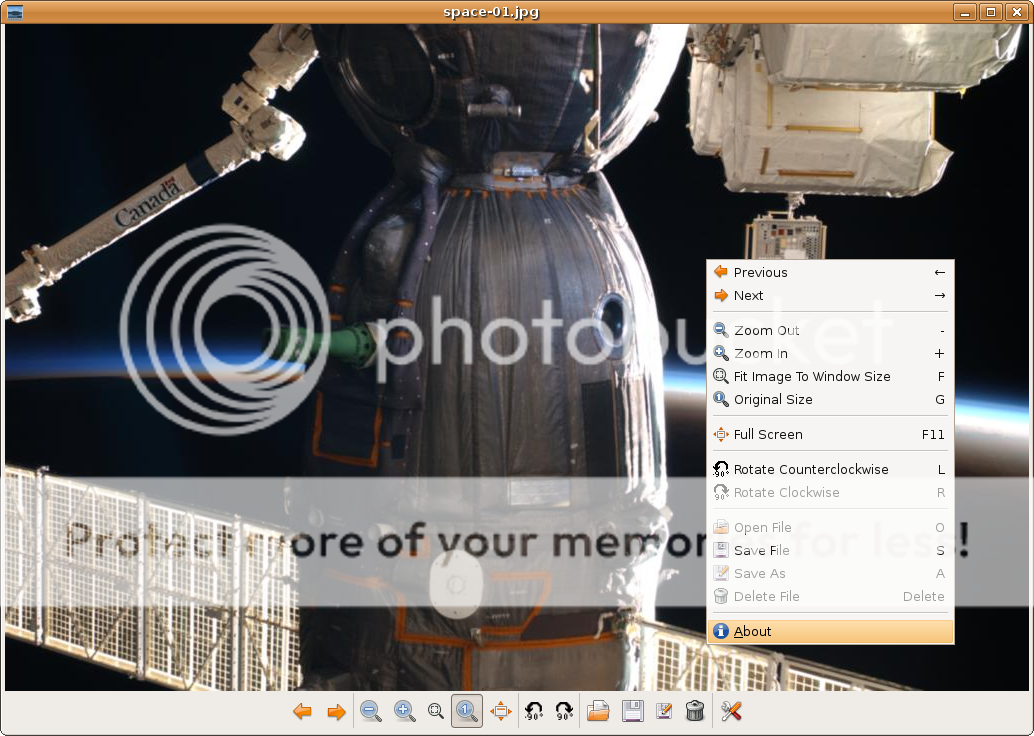This screenshot has height=736, width=1034.
Task: Choose Fit Image To Window Size
Action: (830, 377)
